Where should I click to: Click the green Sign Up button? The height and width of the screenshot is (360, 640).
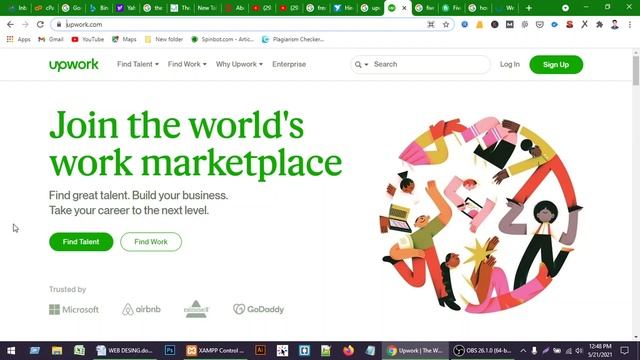pos(556,64)
